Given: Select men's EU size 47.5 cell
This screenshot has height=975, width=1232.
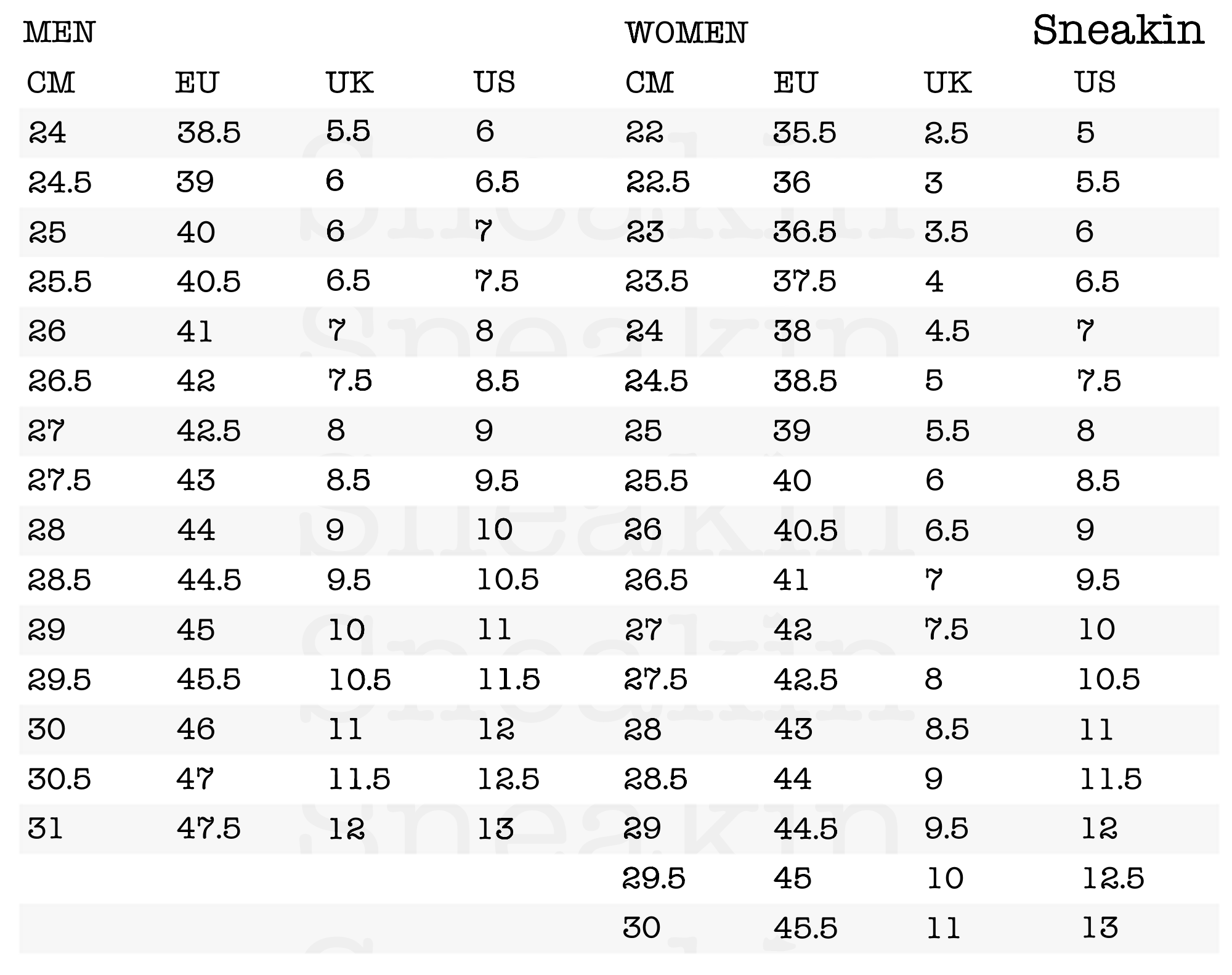Looking at the screenshot, I should [x=209, y=828].
